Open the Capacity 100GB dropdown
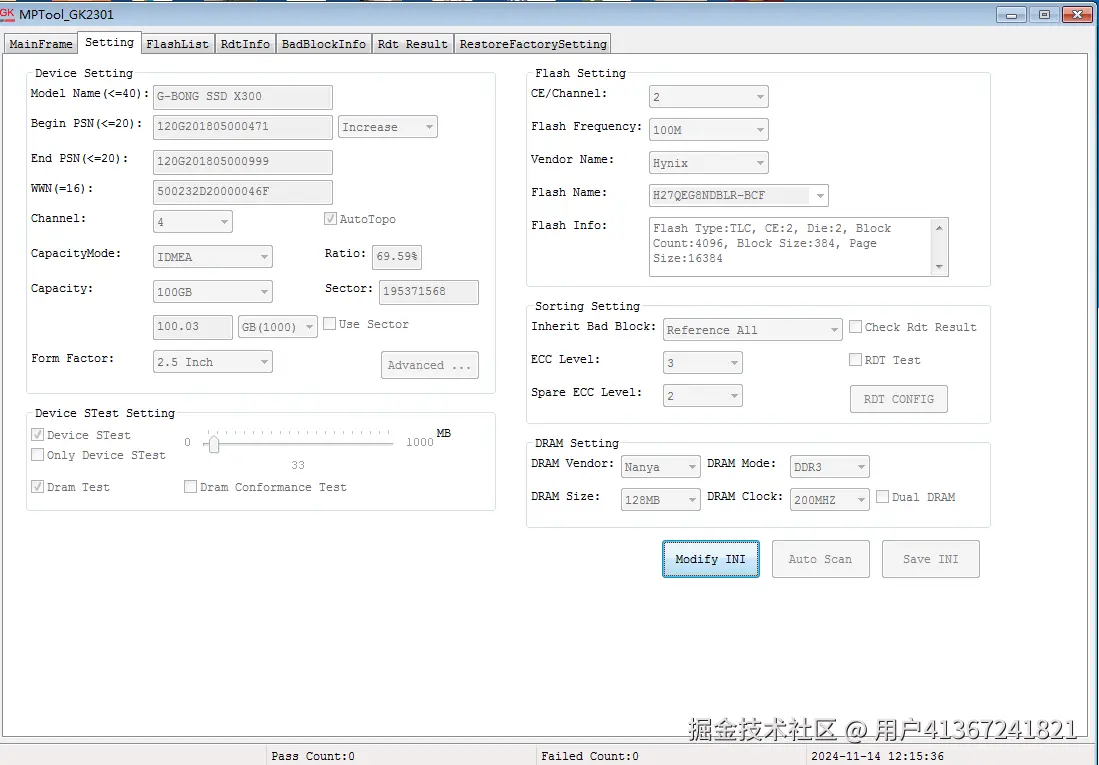Image resolution: width=1099 pixels, height=765 pixels. [x=212, y=292]
